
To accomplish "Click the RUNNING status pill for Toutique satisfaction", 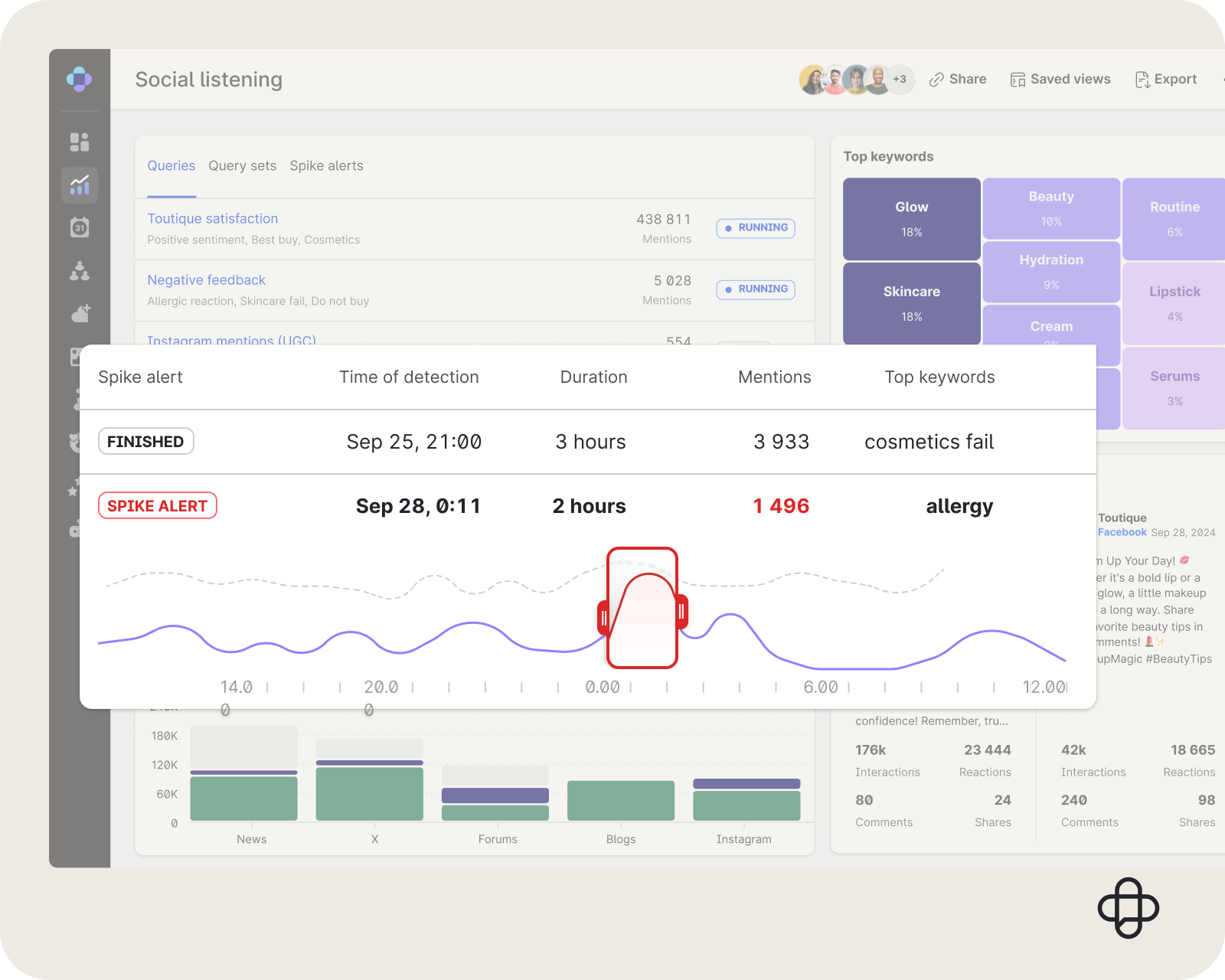I will pos(755,227).
